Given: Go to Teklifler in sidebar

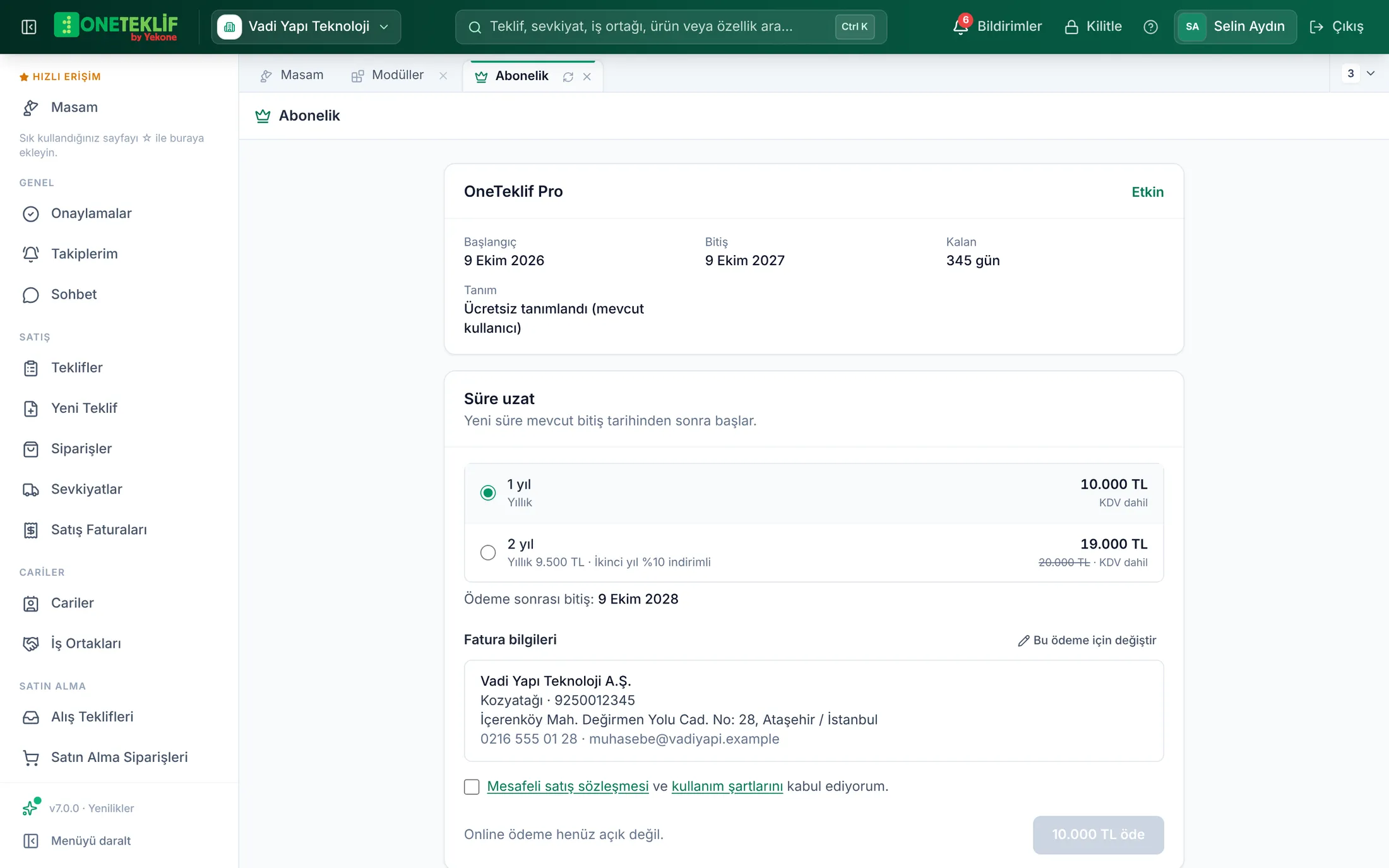Looking at the screenshot, I should [x=119, y=367].
